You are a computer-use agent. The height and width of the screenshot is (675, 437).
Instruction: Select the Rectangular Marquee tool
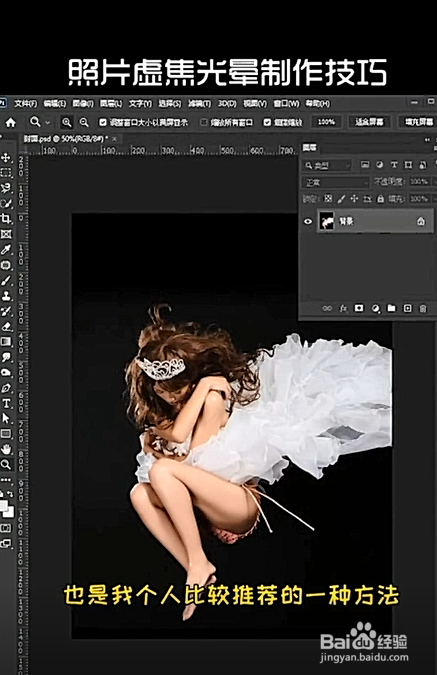pos(6,173)
